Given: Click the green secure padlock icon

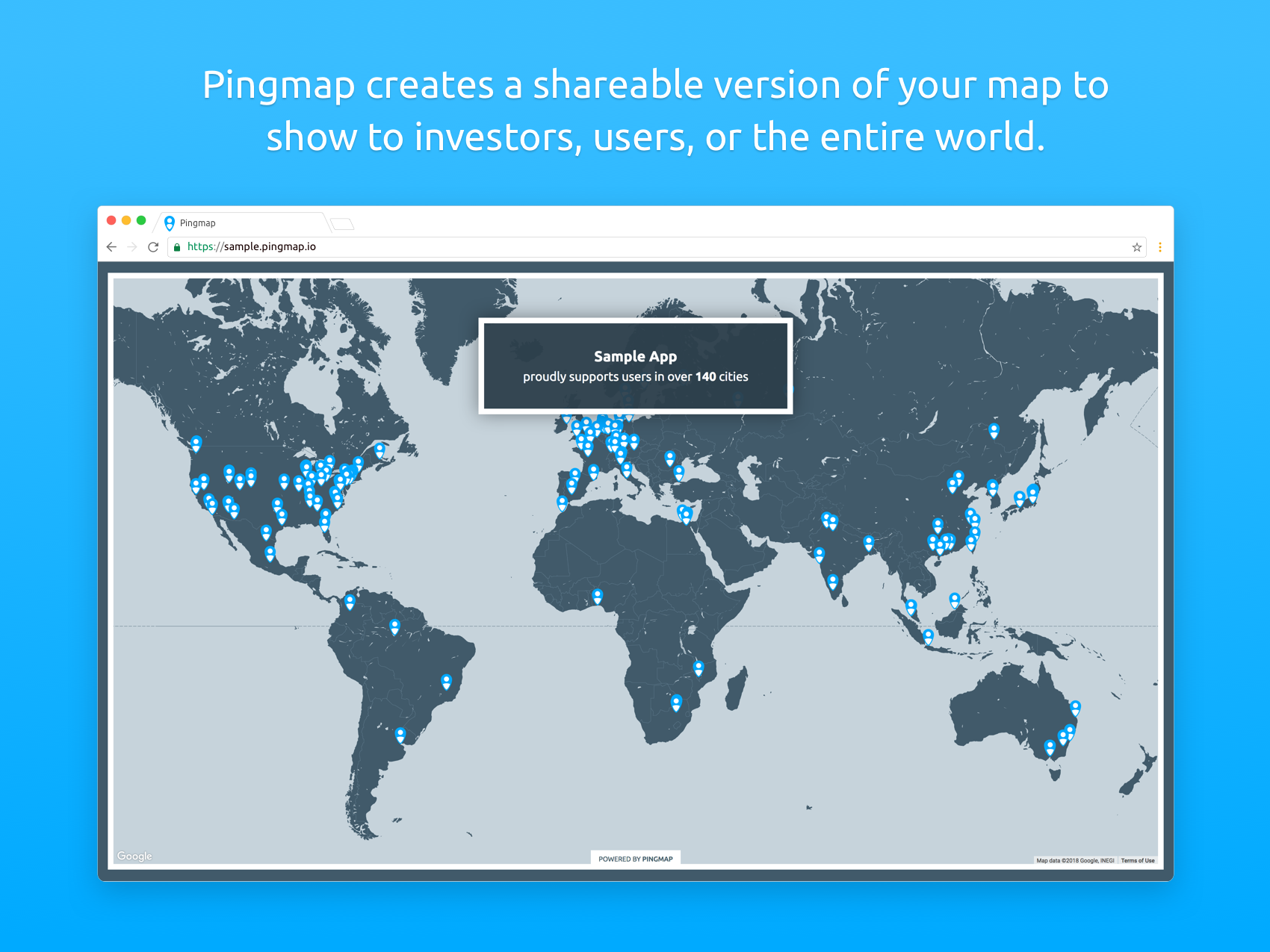Looking at the screenshot, I should 177,247.
